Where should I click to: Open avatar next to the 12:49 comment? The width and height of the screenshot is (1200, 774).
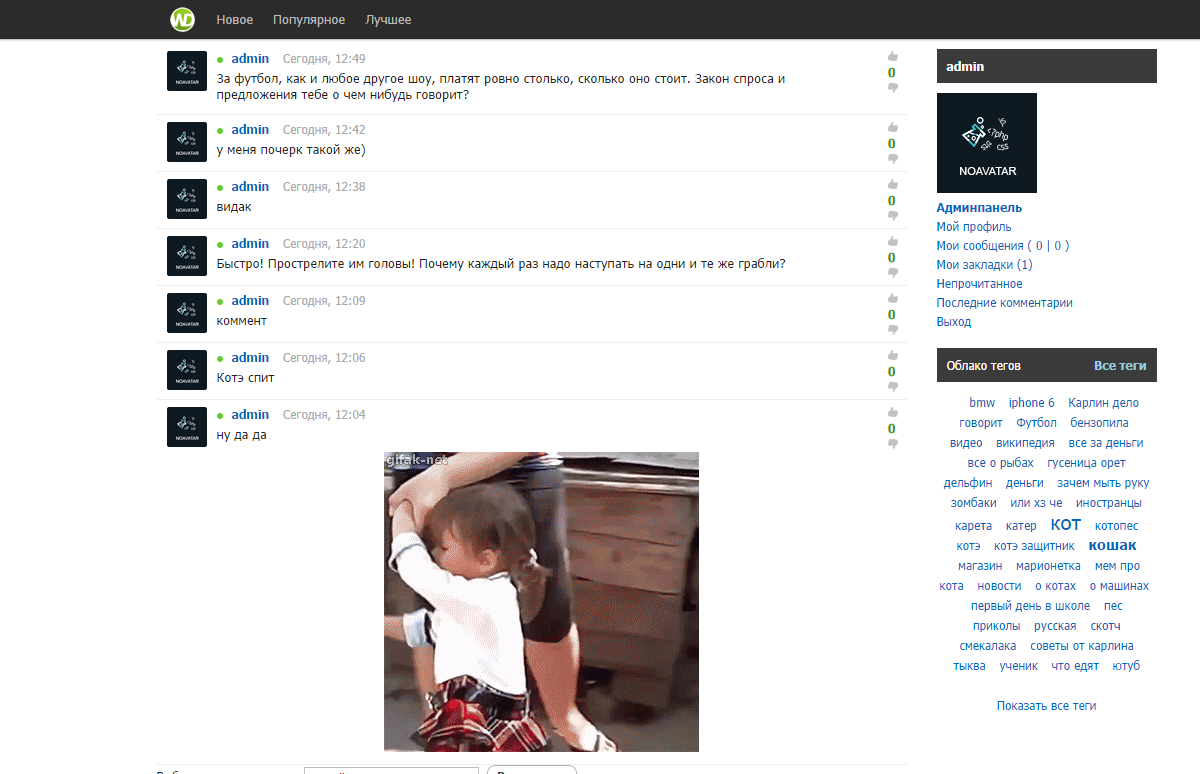[187, 71]
